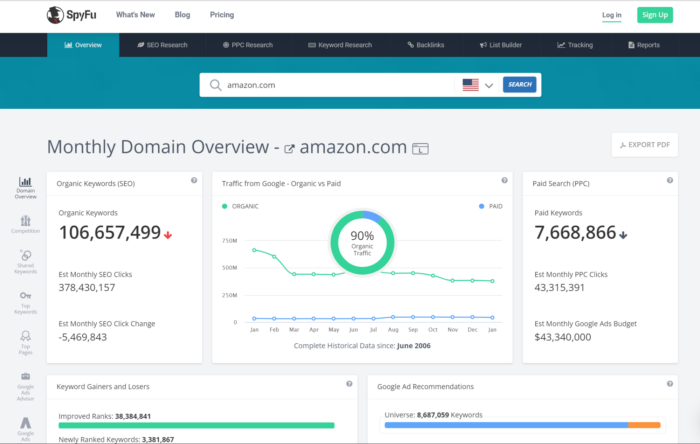
Task: Click the domain search input field
Action: (x=335, y=85)
